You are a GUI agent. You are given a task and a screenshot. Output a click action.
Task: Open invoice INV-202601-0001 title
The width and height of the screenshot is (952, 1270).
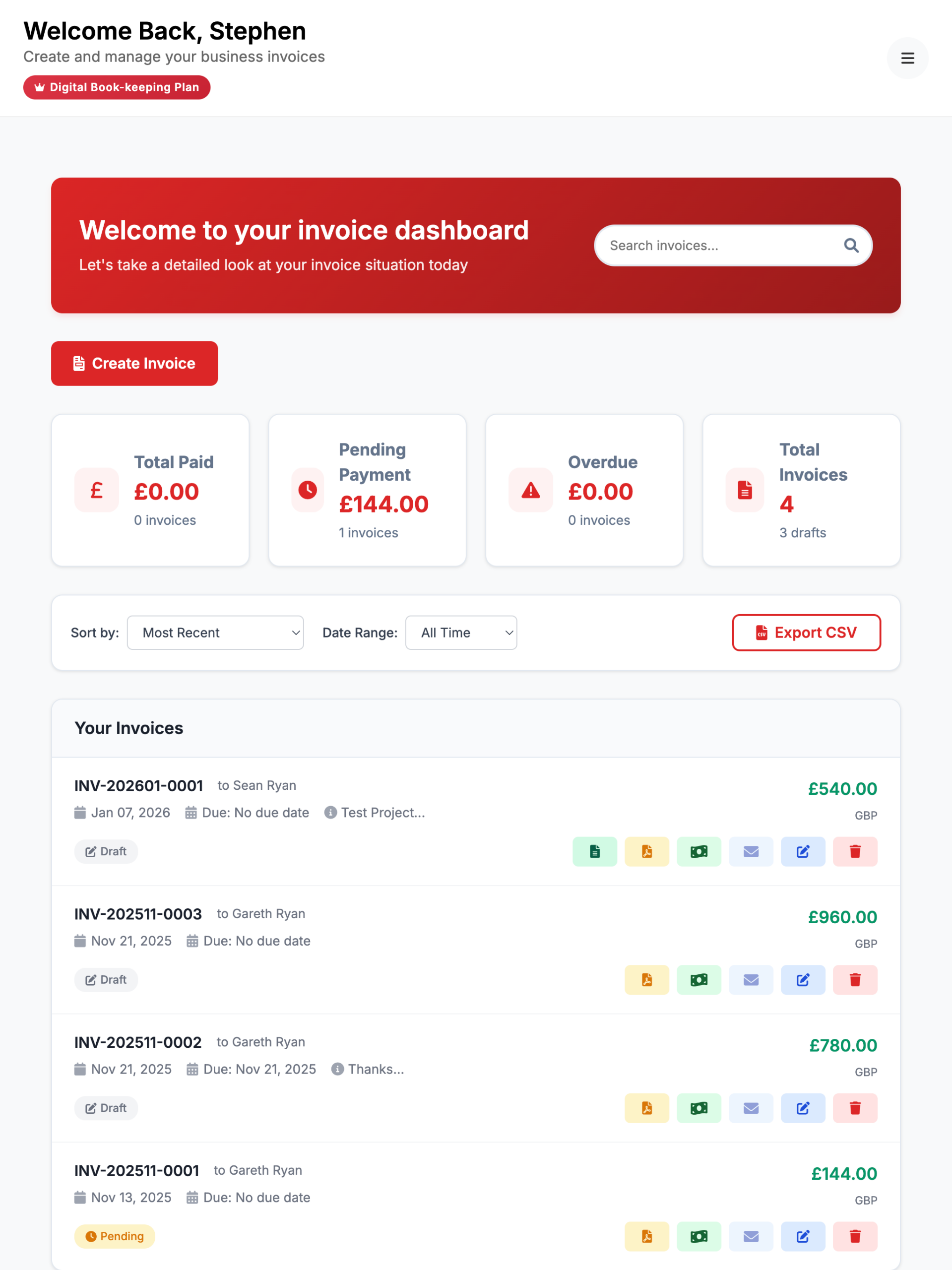point(138,785)
